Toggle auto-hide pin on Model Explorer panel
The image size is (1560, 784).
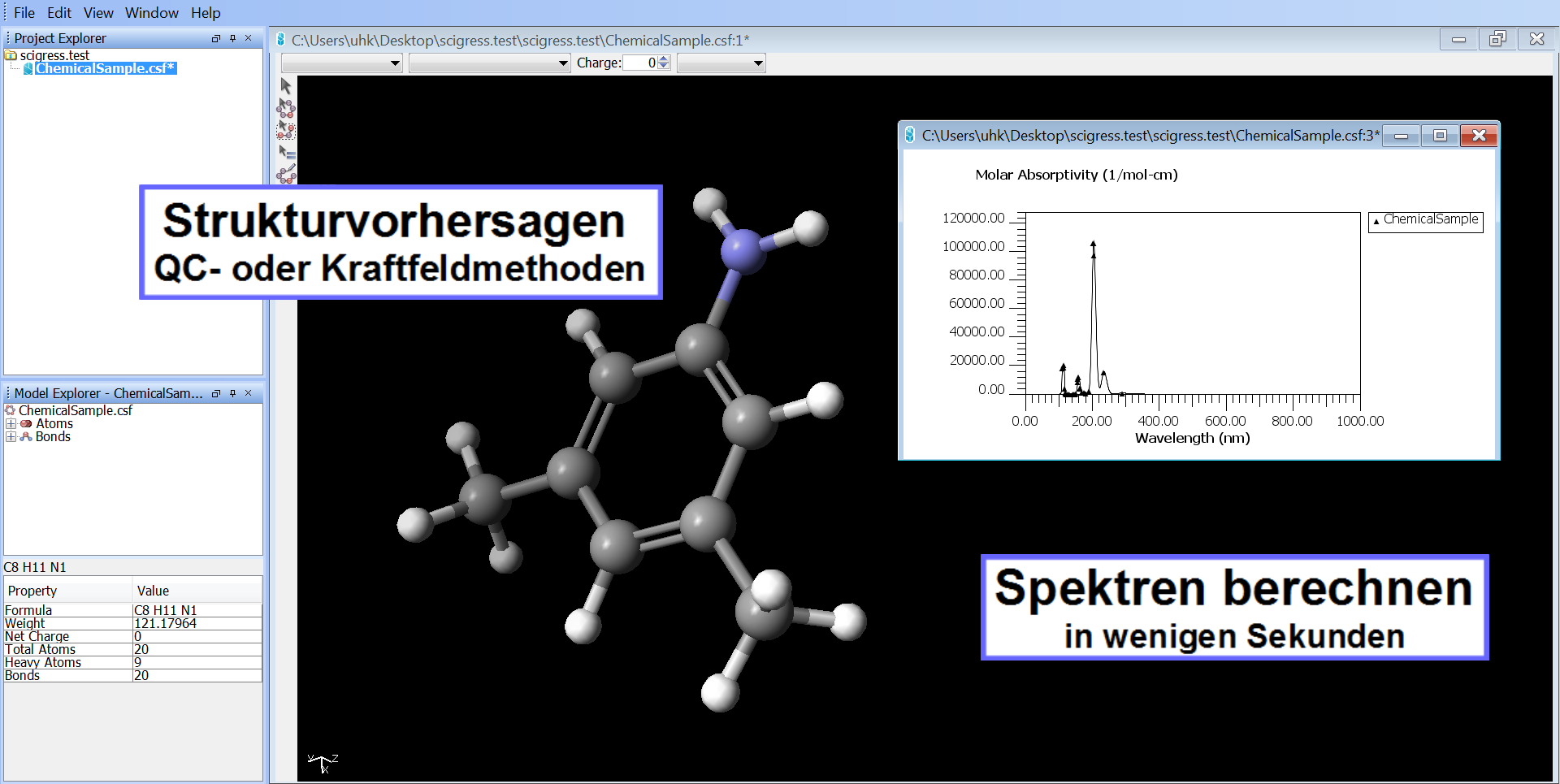pyautogui.click(x=232, y=393)
